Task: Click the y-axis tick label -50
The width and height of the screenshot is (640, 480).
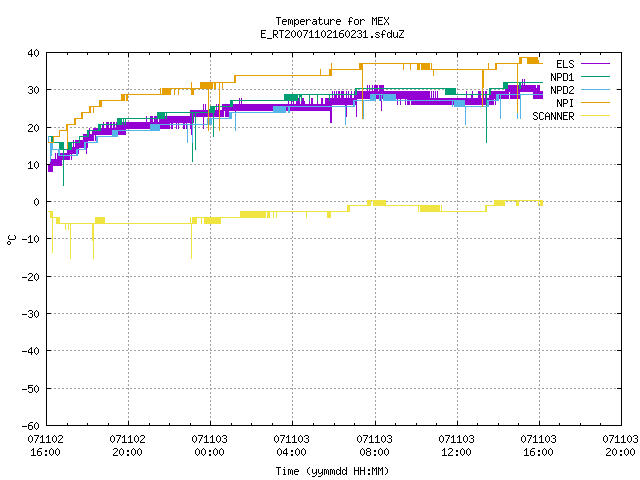Action: pyautogui.click(x=31, y=389)
